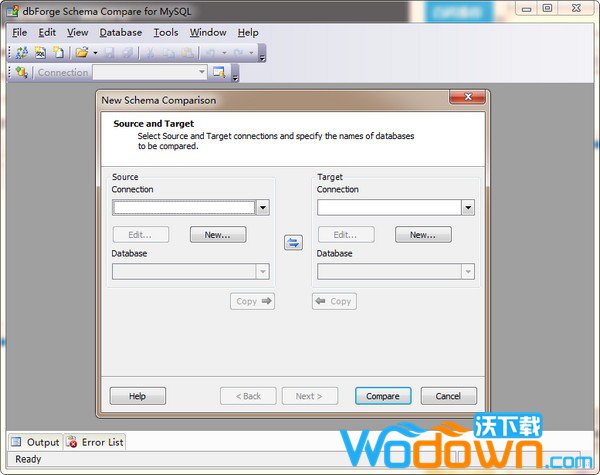The height and width of the screenshot is (475, 600).
Task: Expand the Source Connection dropdown arrow
Action: (263, 207)
